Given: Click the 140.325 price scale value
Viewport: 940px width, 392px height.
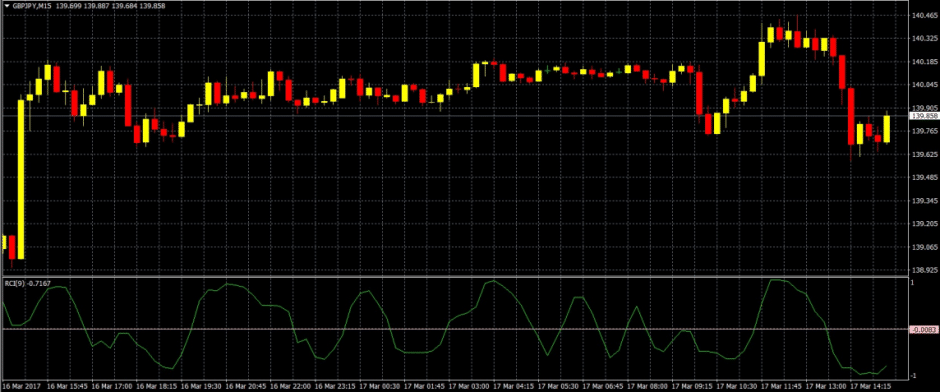Looking at the screenshot, I should [x=923, y=38].
